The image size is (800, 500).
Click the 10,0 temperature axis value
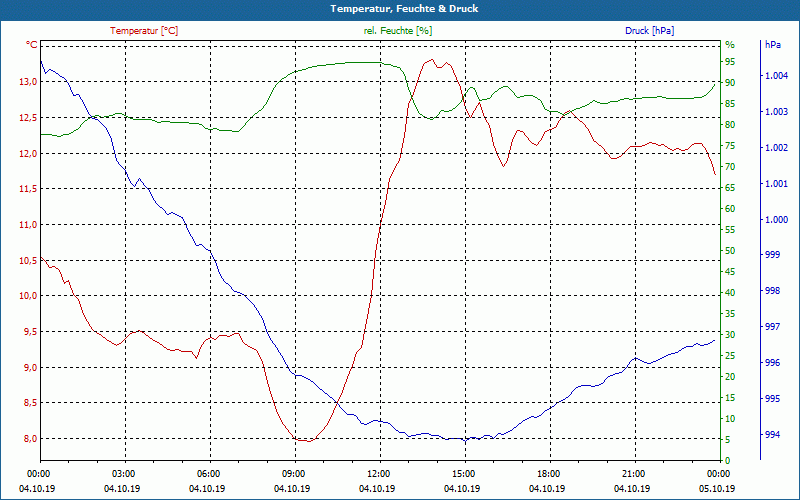29,296
